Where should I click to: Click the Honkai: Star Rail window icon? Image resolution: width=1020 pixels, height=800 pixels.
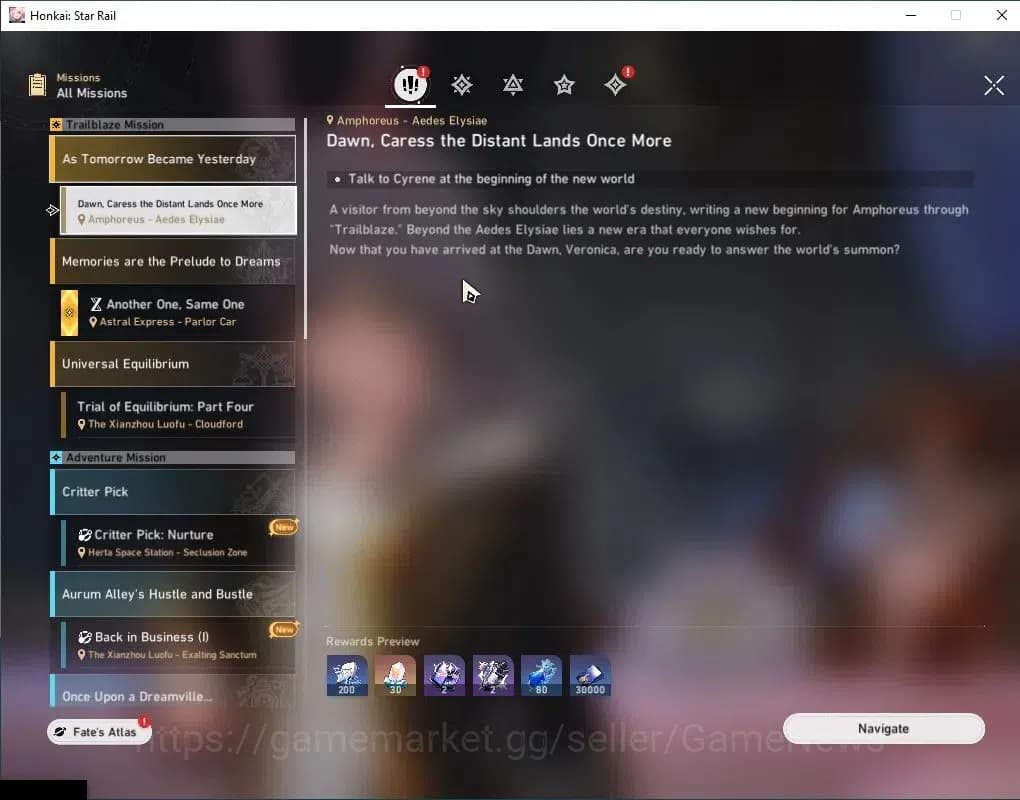point(16,15)
